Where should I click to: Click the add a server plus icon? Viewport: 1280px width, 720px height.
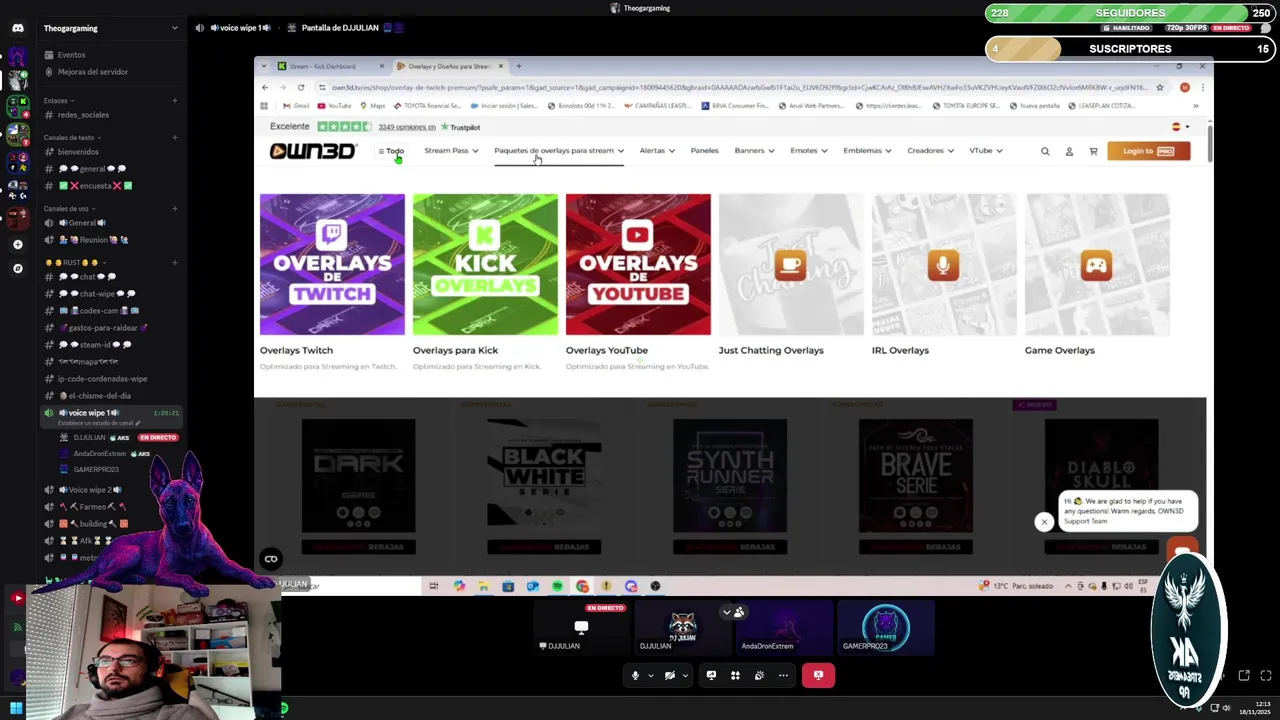pos(17,244)
